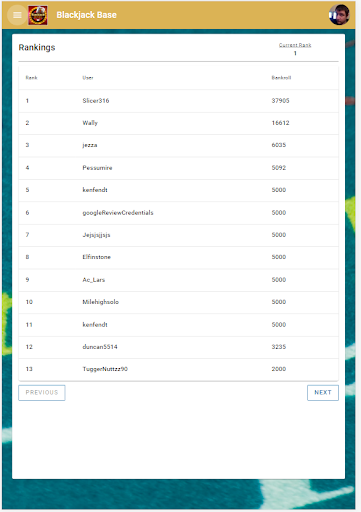Click the Blackjack Base title
This screenshot has height=512, width=361.
(x=86, y=15)
